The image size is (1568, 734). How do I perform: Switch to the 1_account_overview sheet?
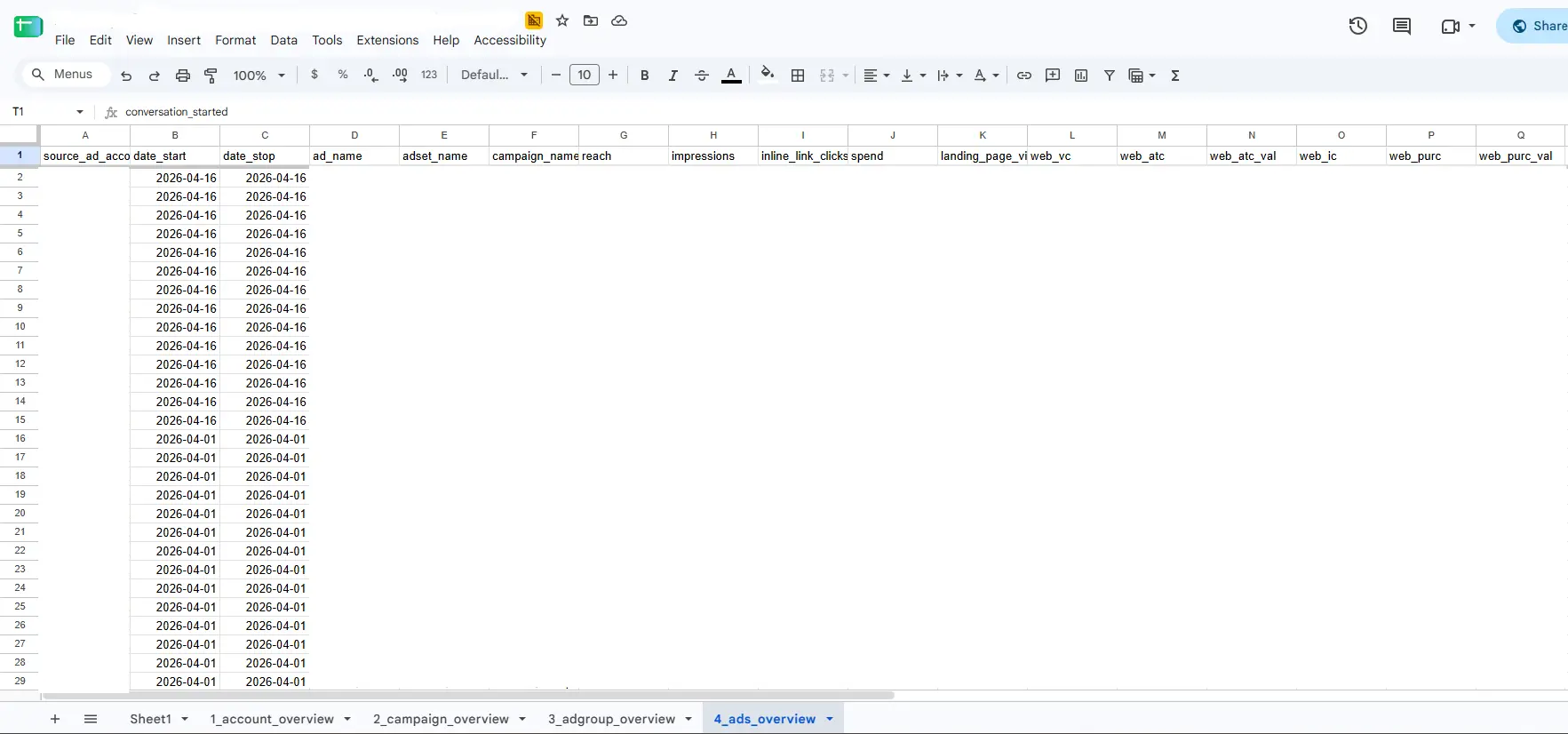272,719
